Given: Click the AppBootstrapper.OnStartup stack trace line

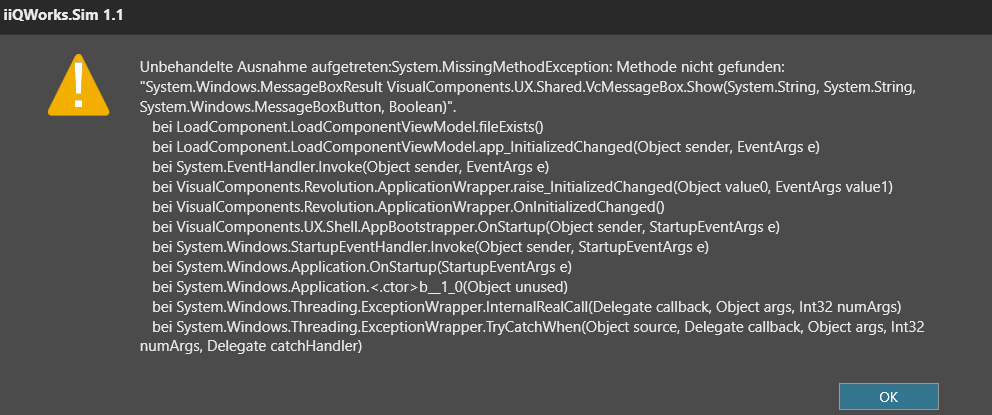Looking at the screenshot, I should click(466, 227).
